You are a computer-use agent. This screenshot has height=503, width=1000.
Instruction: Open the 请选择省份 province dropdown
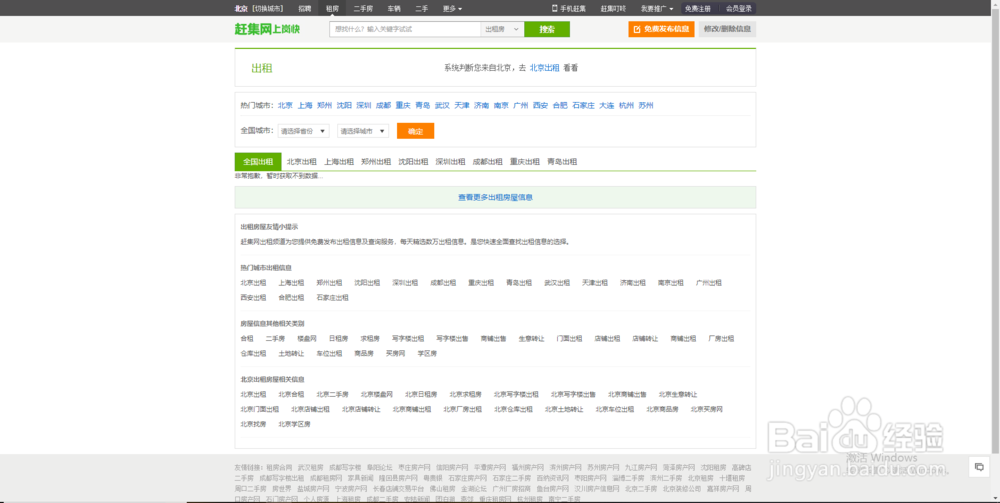pos(304,131)
